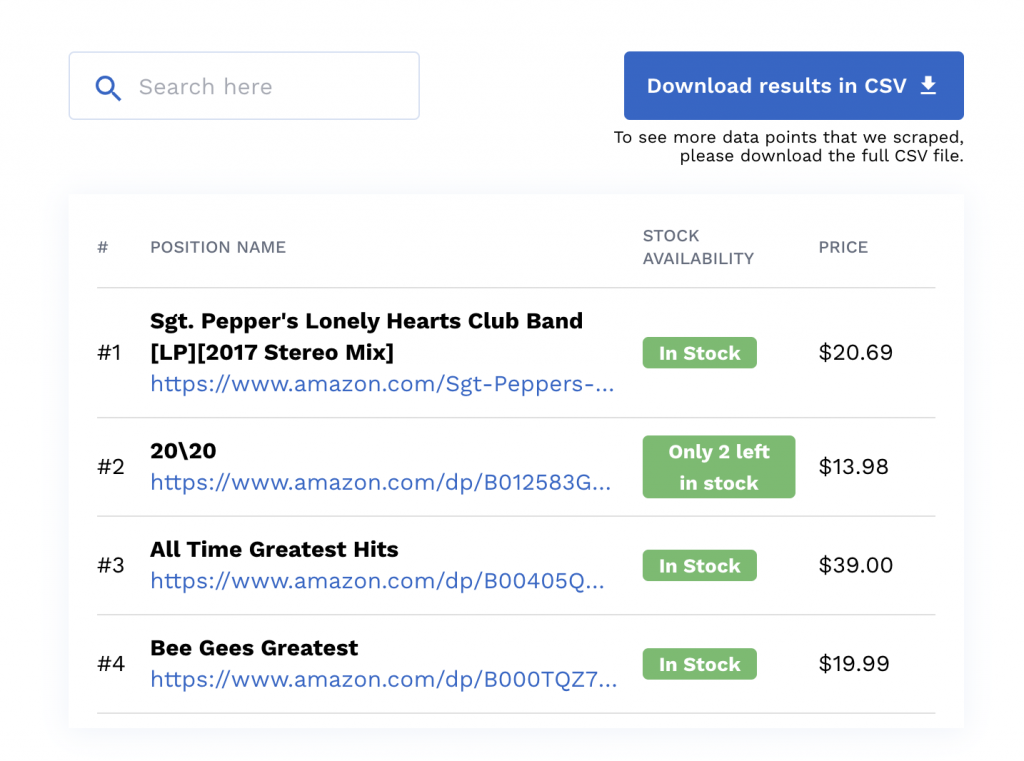Click the In Stock badge for Sgt. Pepper's

click(699, 352)
